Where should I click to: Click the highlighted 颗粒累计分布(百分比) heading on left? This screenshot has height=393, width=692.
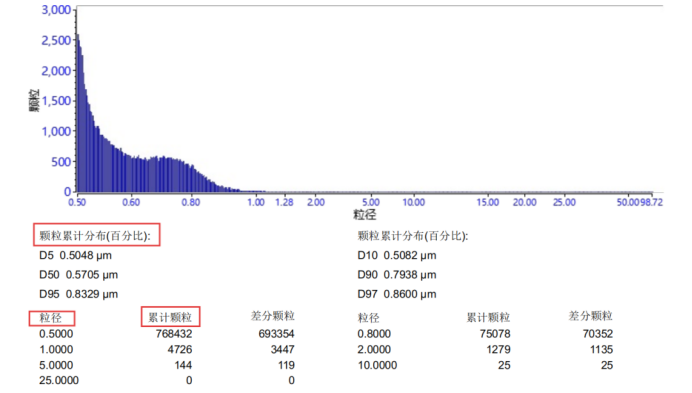(x=96, y=235)
